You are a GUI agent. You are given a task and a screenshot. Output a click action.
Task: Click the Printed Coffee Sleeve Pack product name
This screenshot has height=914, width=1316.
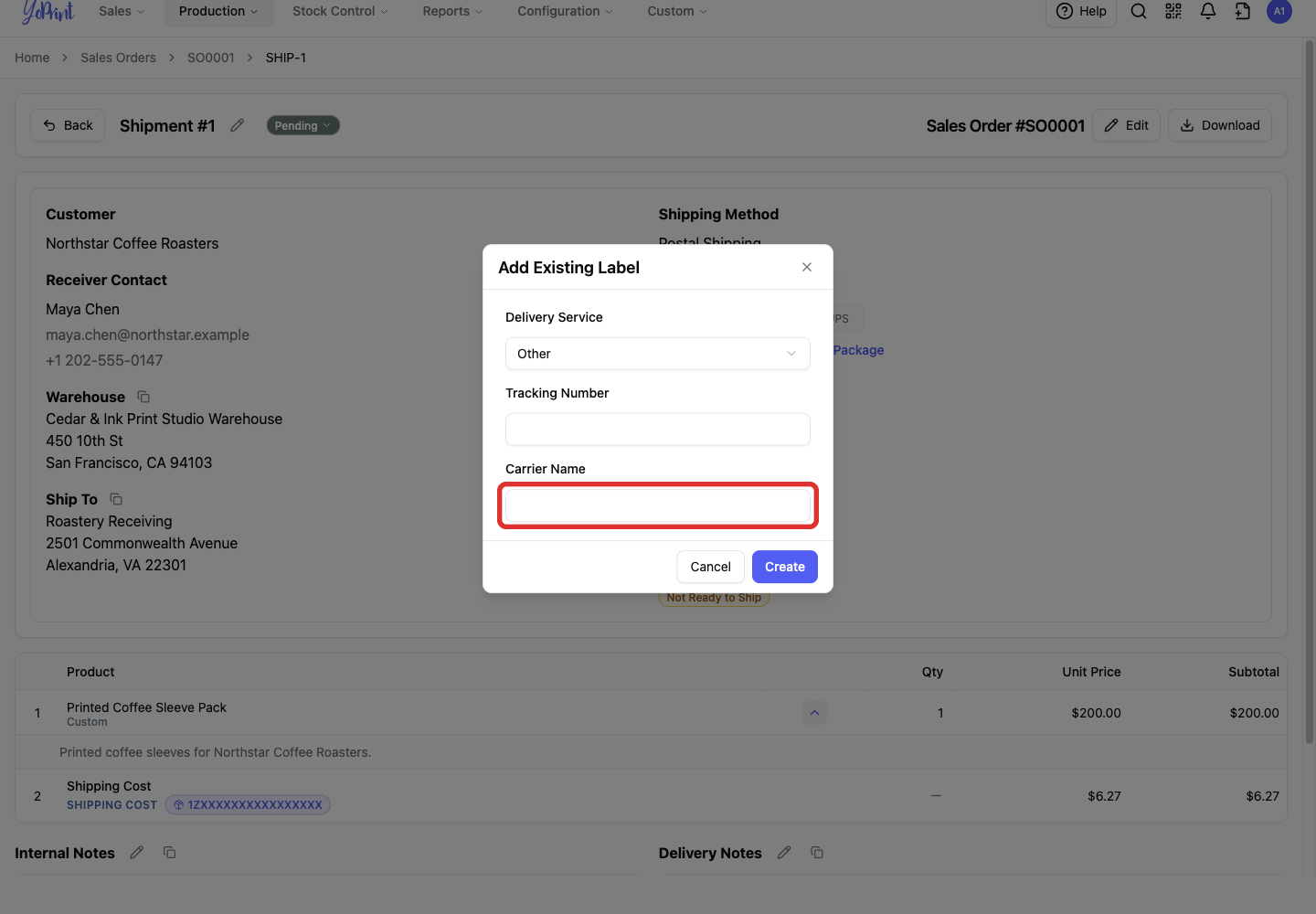(146, 707)
